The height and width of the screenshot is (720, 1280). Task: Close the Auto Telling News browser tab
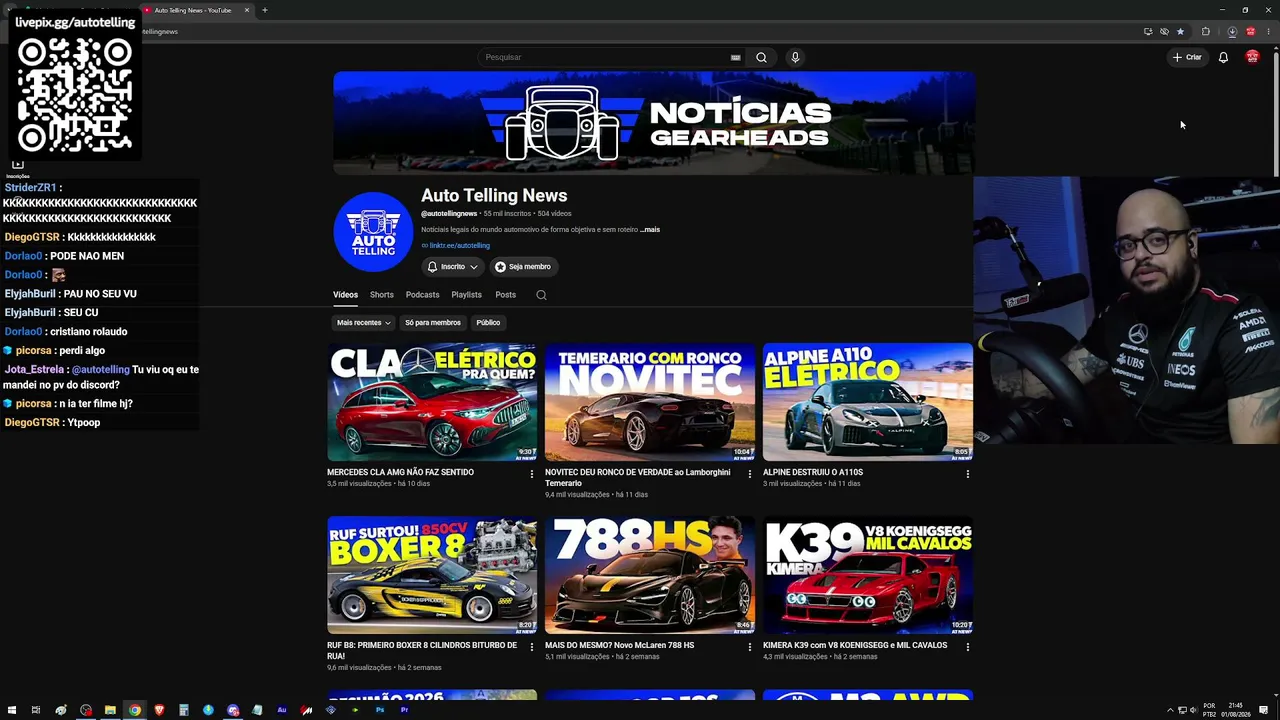[247, 10]
